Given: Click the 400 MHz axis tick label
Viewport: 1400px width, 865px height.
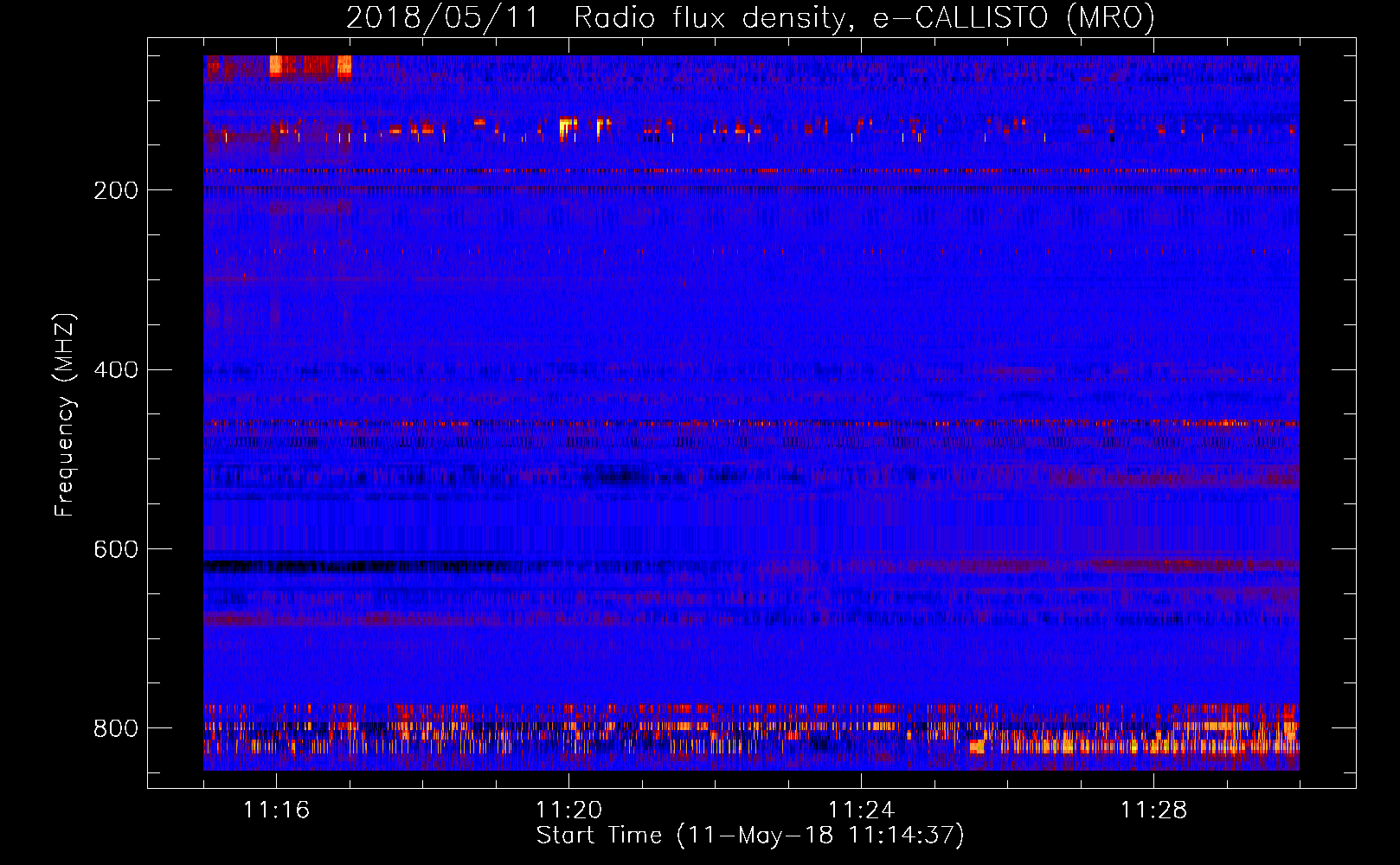Looking at the screenshot, I should 116,370.
